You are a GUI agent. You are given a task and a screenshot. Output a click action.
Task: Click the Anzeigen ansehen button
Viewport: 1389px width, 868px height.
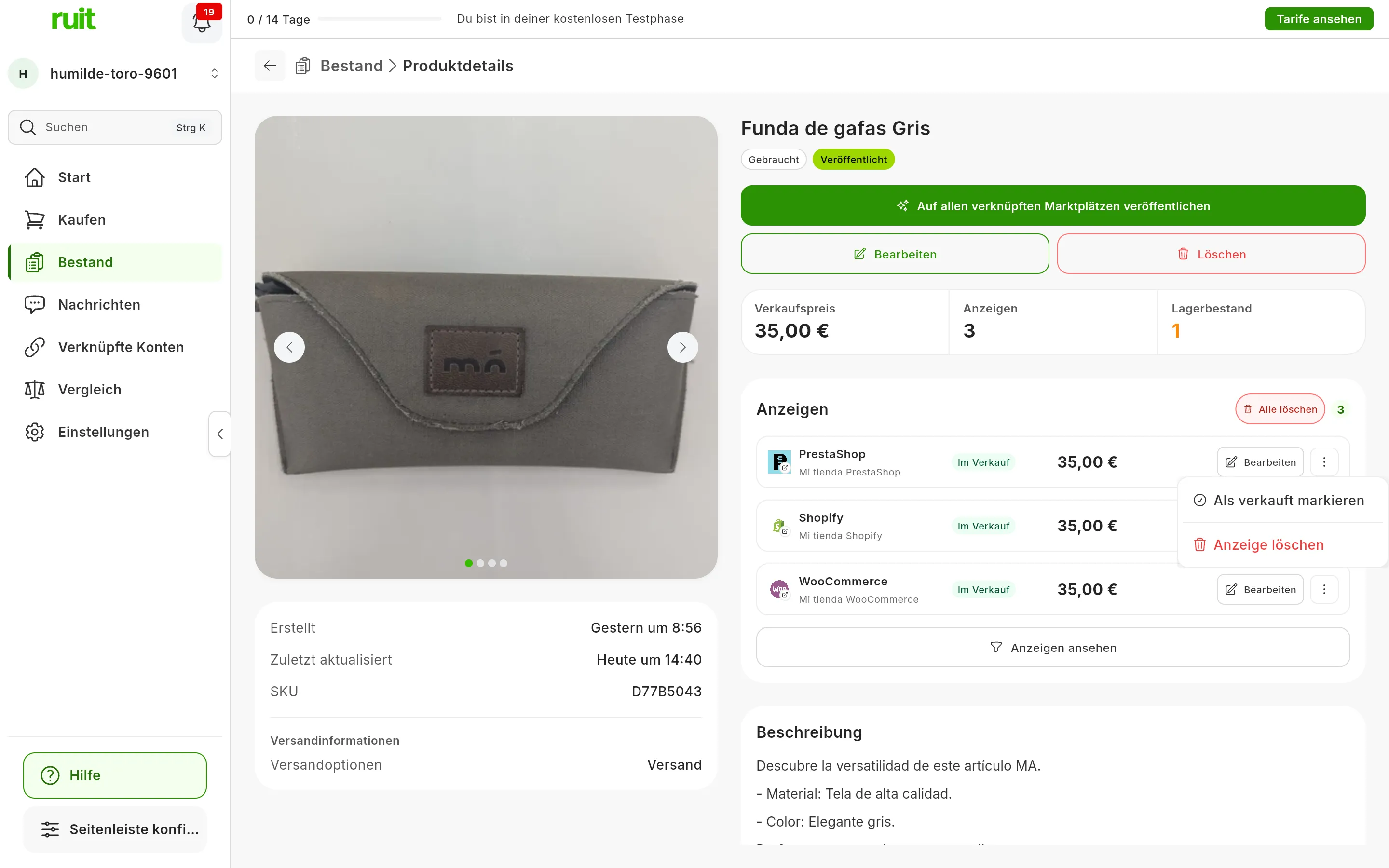point(1053,648)
